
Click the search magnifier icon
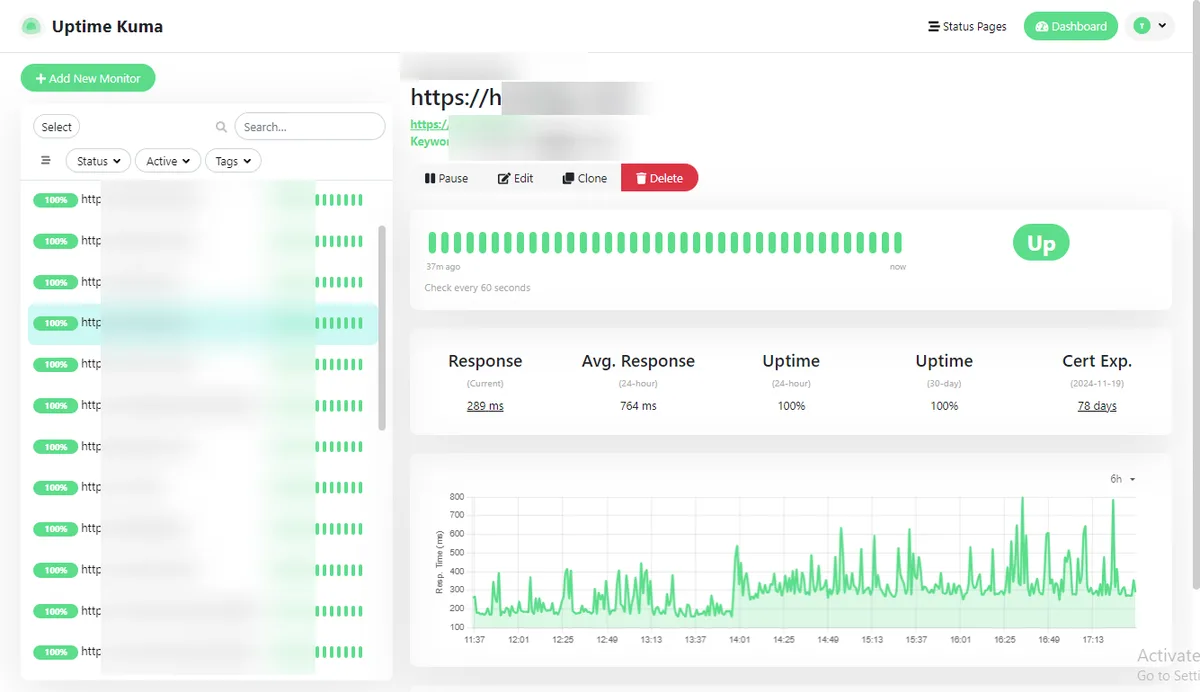click(x=221, y=127)
